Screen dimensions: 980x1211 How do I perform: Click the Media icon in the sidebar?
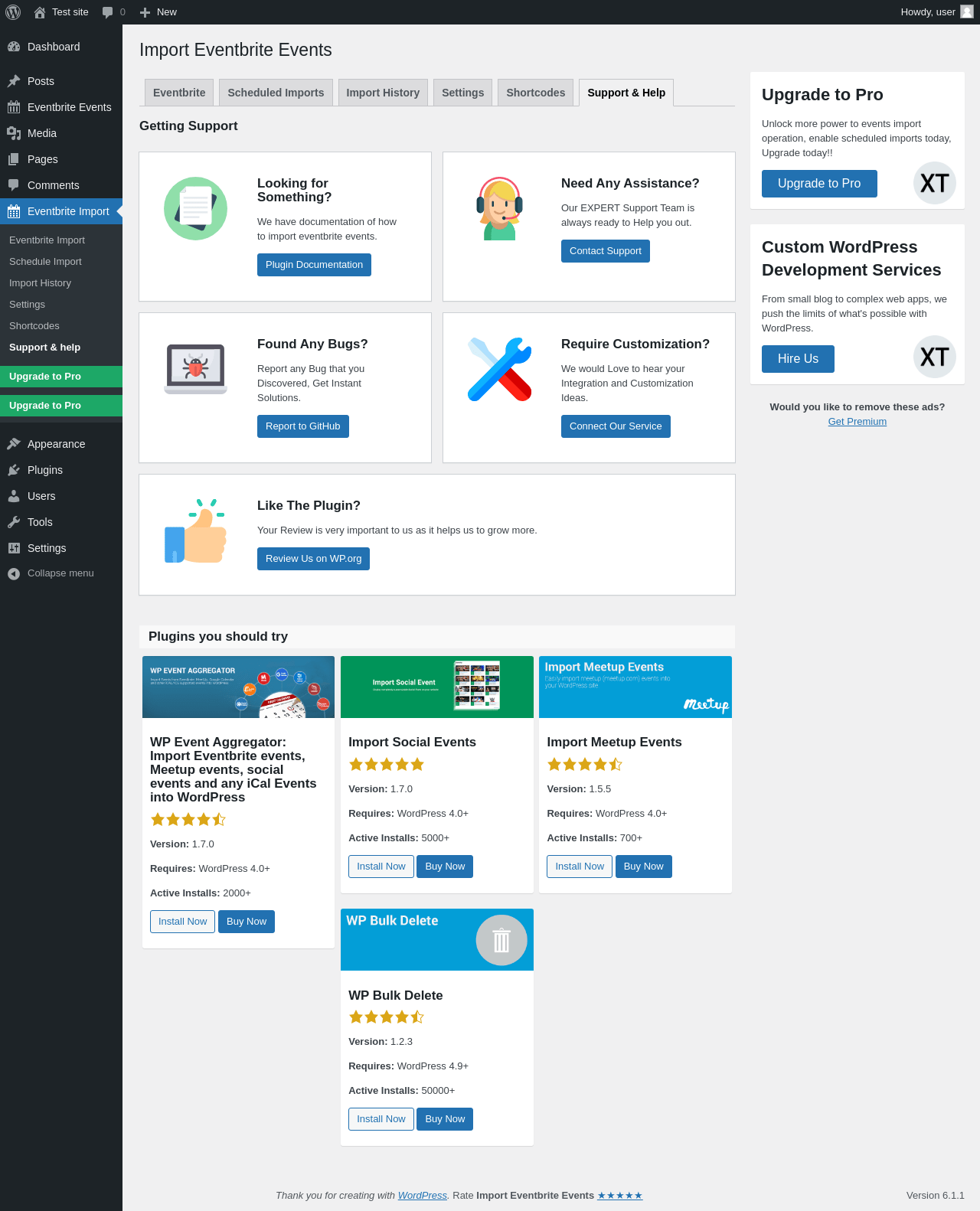pyautogui.click(x=14, y=133)
